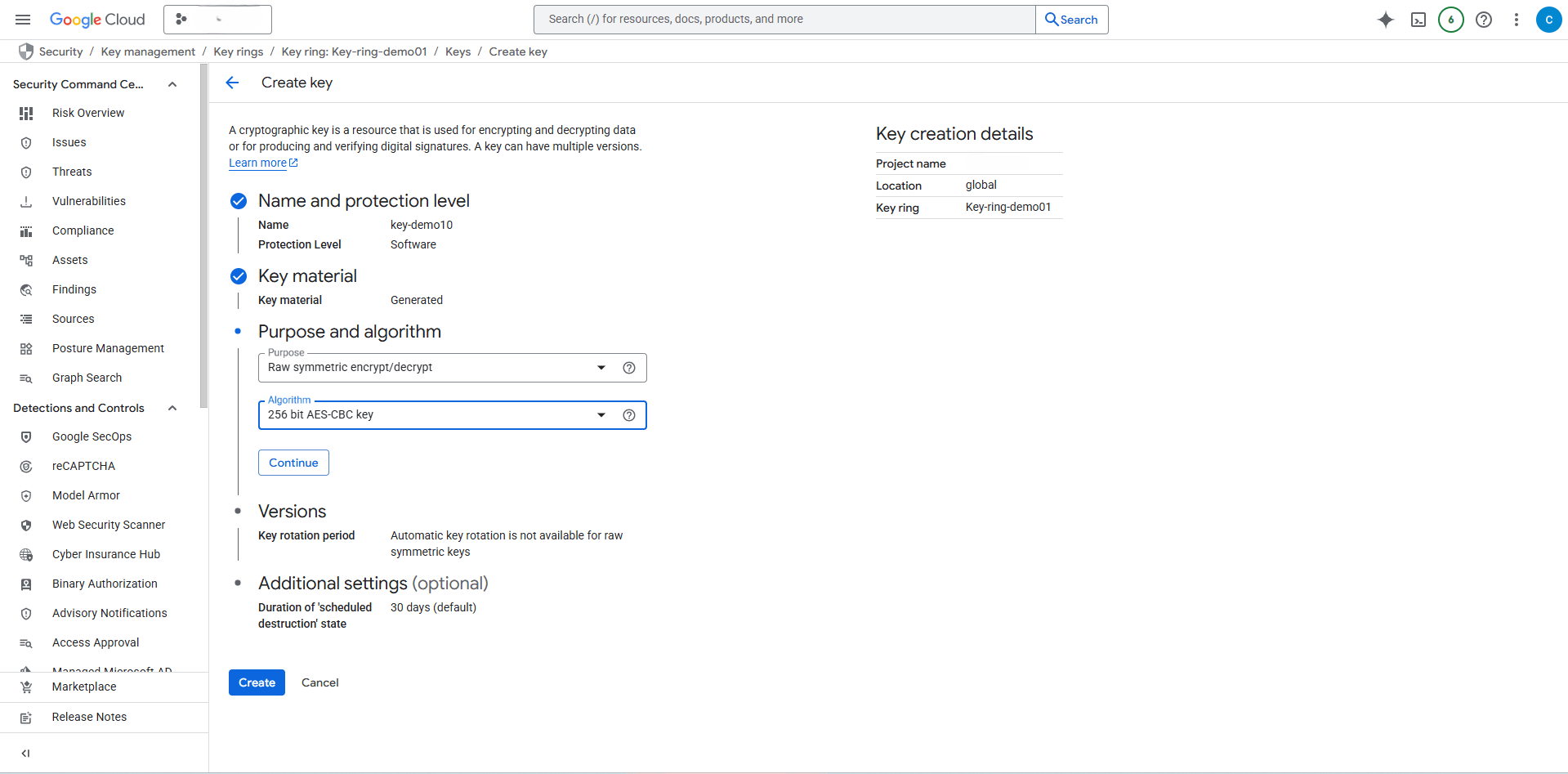
Task: Click the Create button
Action: pos(257,682)
